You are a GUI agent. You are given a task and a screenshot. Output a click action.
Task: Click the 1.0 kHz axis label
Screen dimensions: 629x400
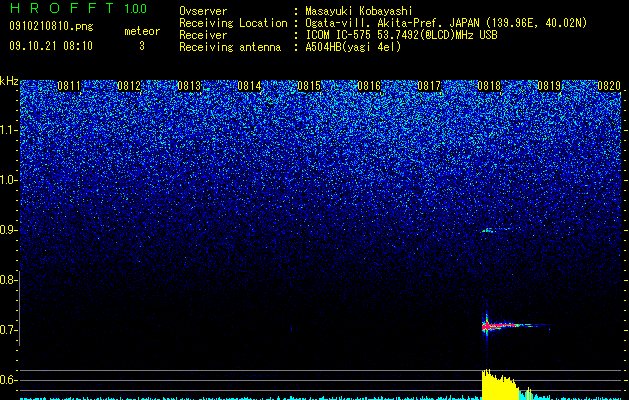(9, 180)
